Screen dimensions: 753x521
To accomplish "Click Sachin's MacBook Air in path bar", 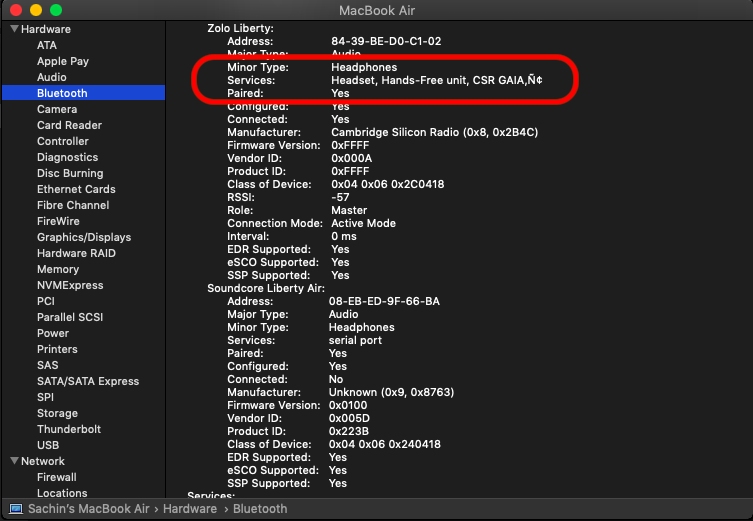I will pos(89,509).
